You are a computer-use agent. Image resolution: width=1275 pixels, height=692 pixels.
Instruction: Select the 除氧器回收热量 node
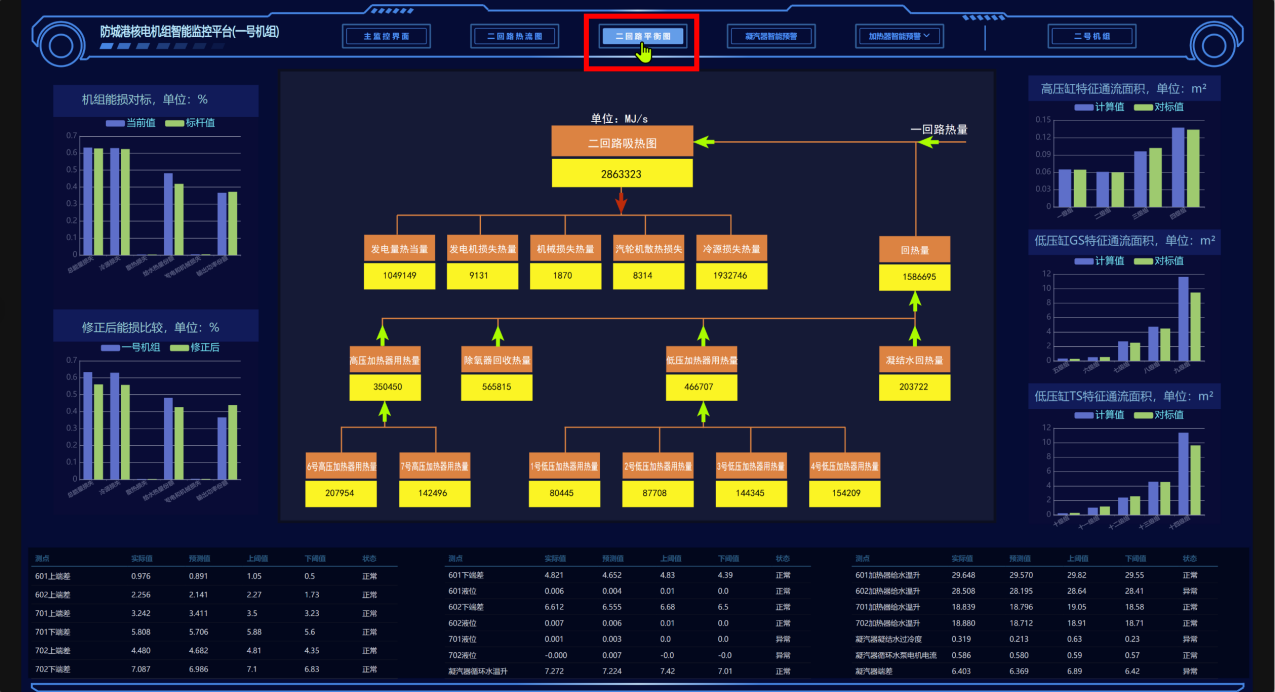coord(496,360)
